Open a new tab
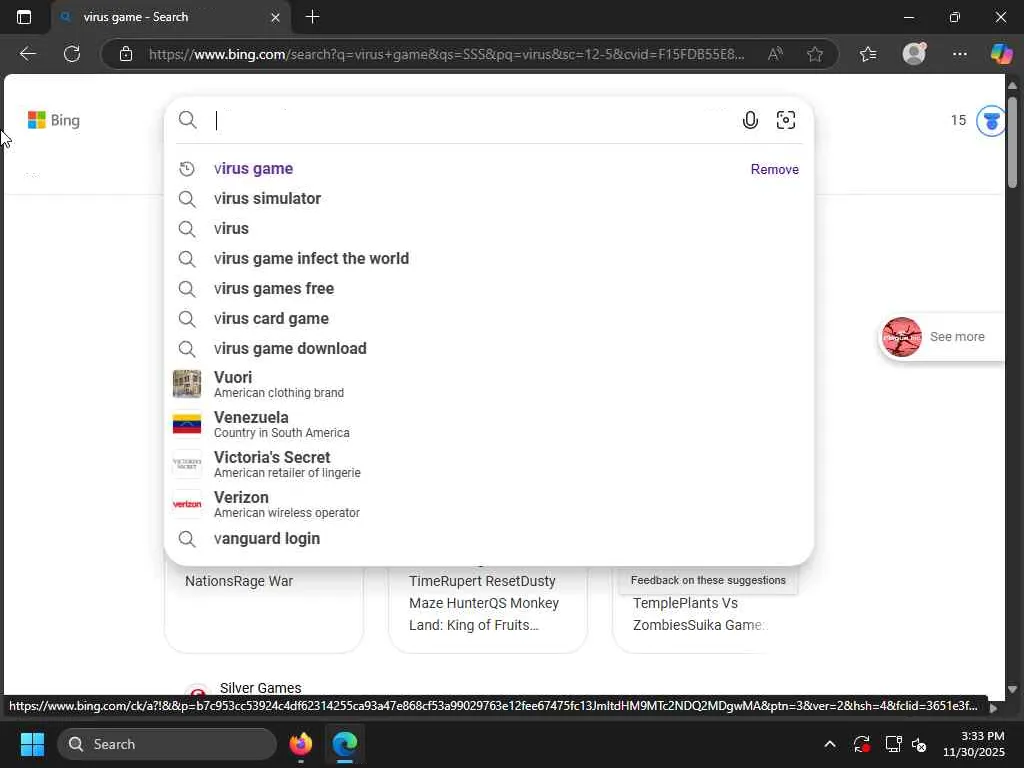Image resolution: width=1024 pixels, height=768 pixels. pyautogui.click(x=312, y=17)
